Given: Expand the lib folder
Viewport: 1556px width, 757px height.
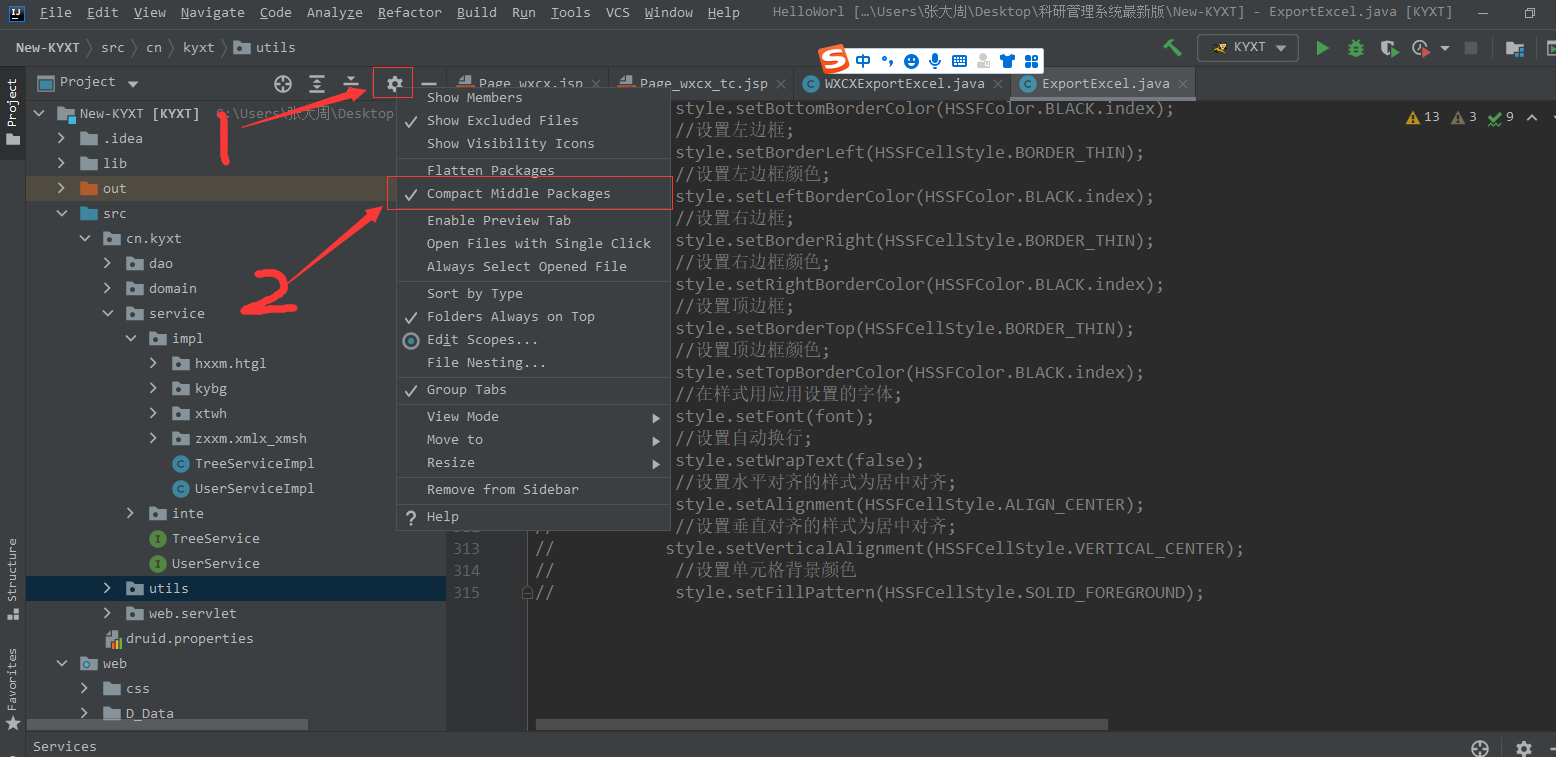Looking at the screenshot, I should point(61,163).
